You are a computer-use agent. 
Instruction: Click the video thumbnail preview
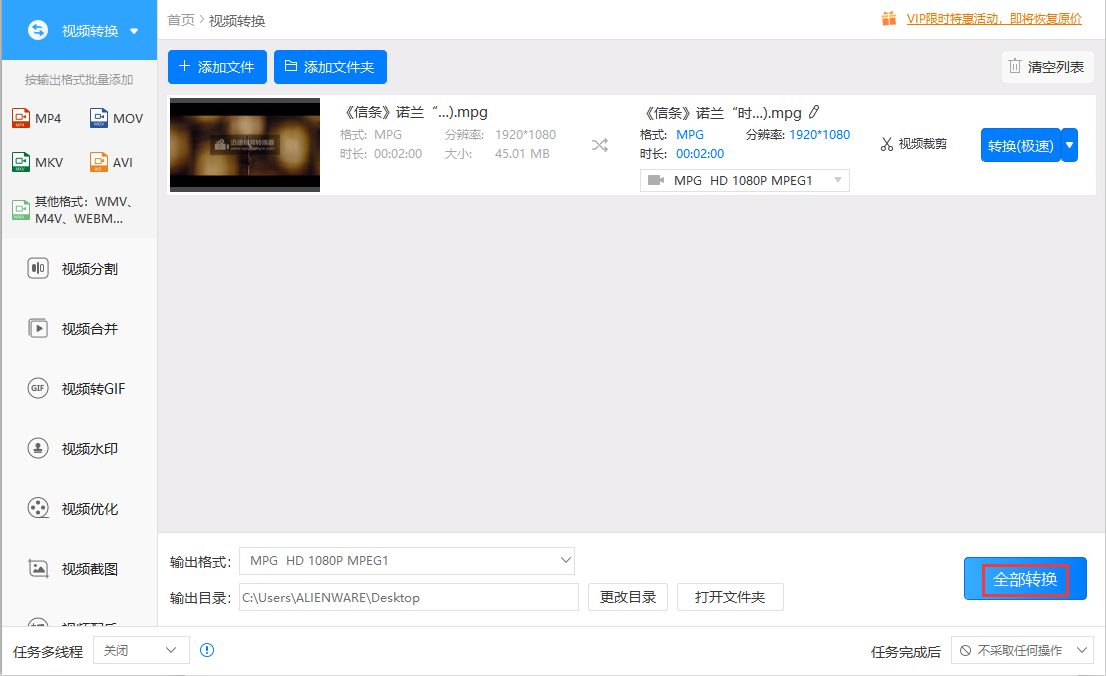pos(245,145)
